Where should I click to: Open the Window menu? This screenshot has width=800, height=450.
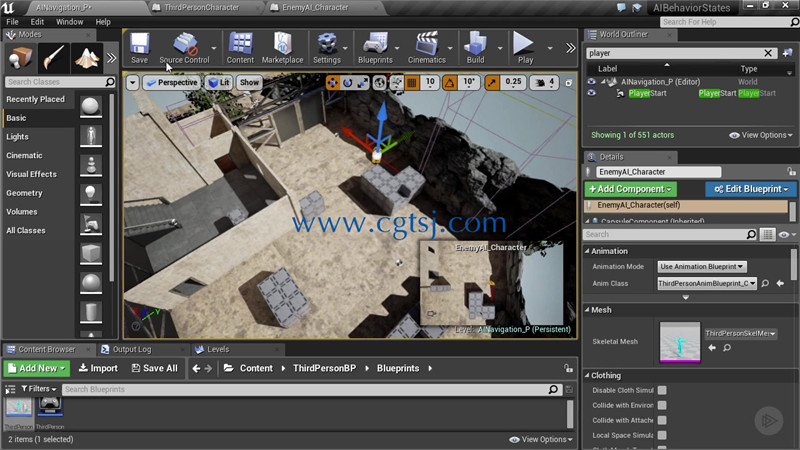(x=69, y=22)
